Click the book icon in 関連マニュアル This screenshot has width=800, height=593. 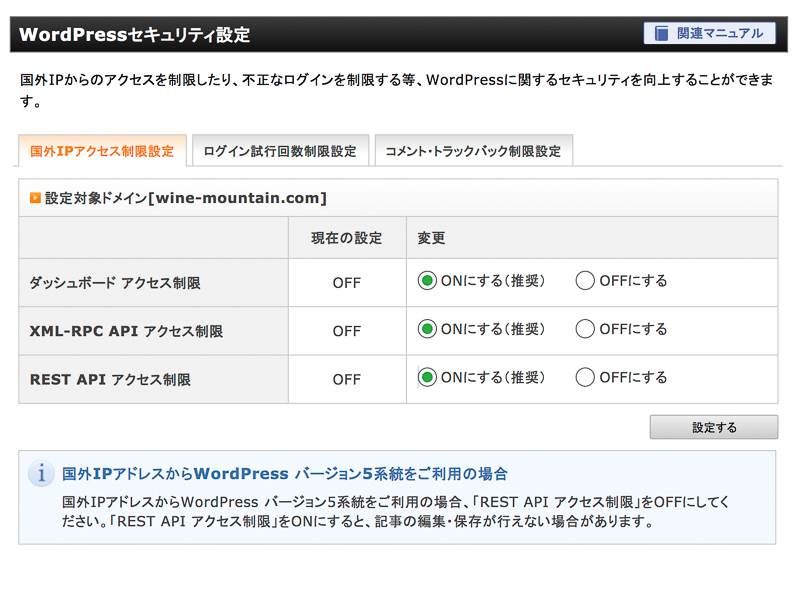coord(661,34)
